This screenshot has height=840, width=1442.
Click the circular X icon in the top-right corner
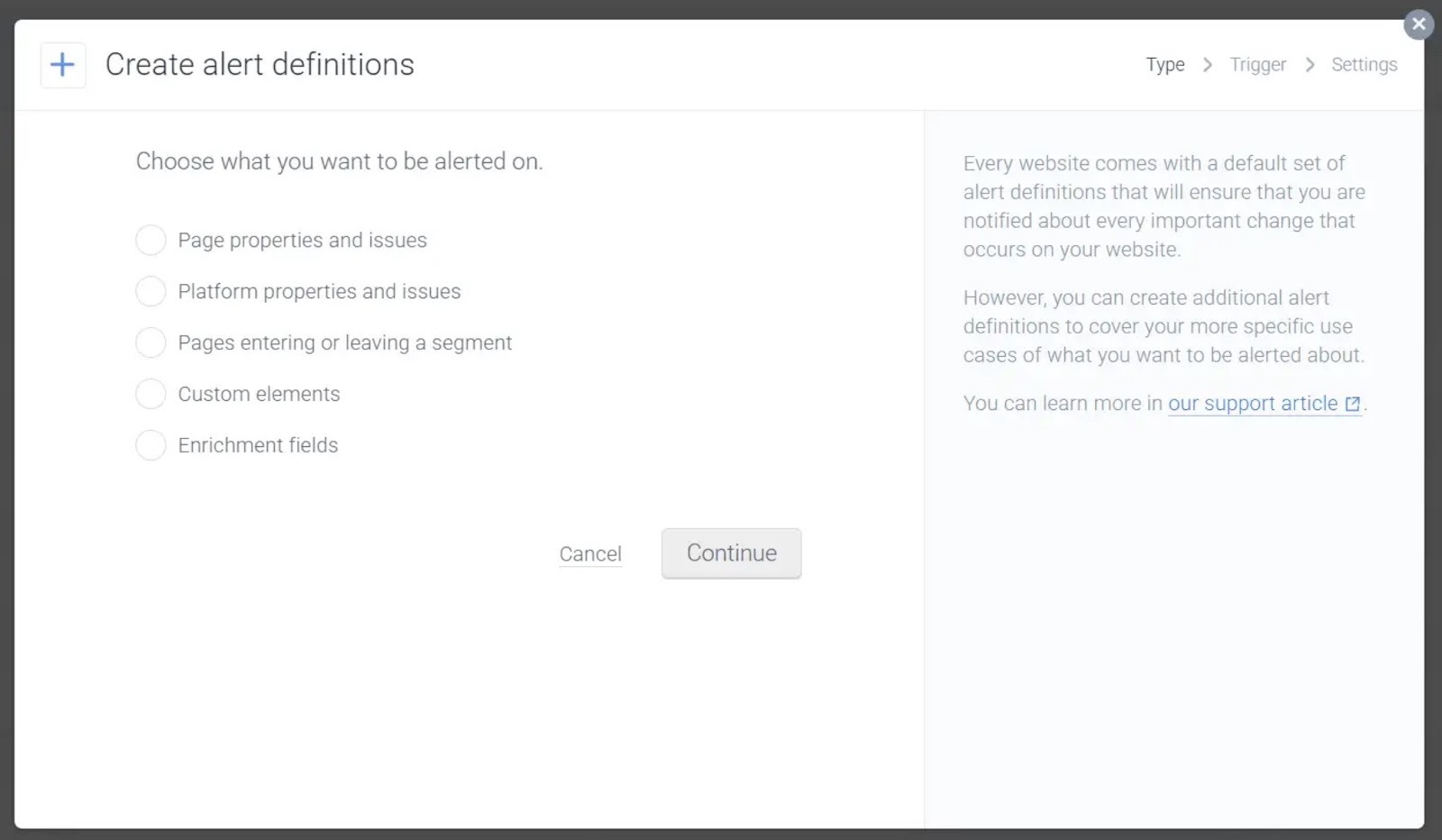pos(1419,23)
